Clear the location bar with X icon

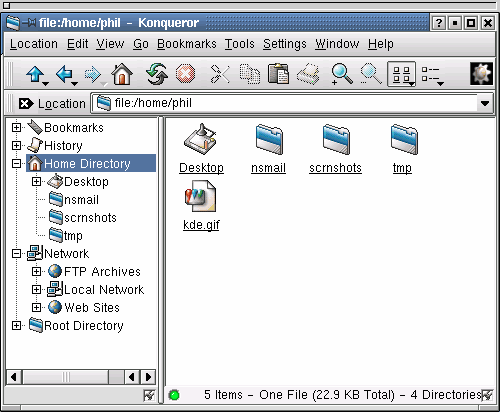(26, 104)
